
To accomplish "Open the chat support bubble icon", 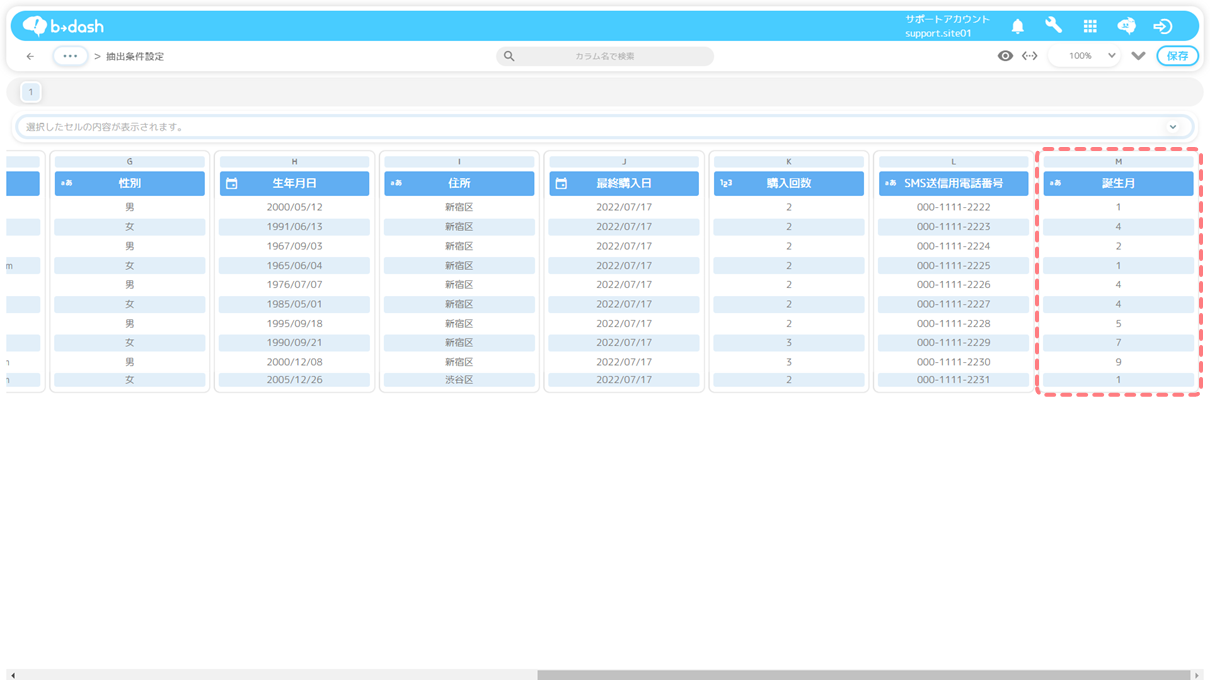I will click(x=1126, y=26).
